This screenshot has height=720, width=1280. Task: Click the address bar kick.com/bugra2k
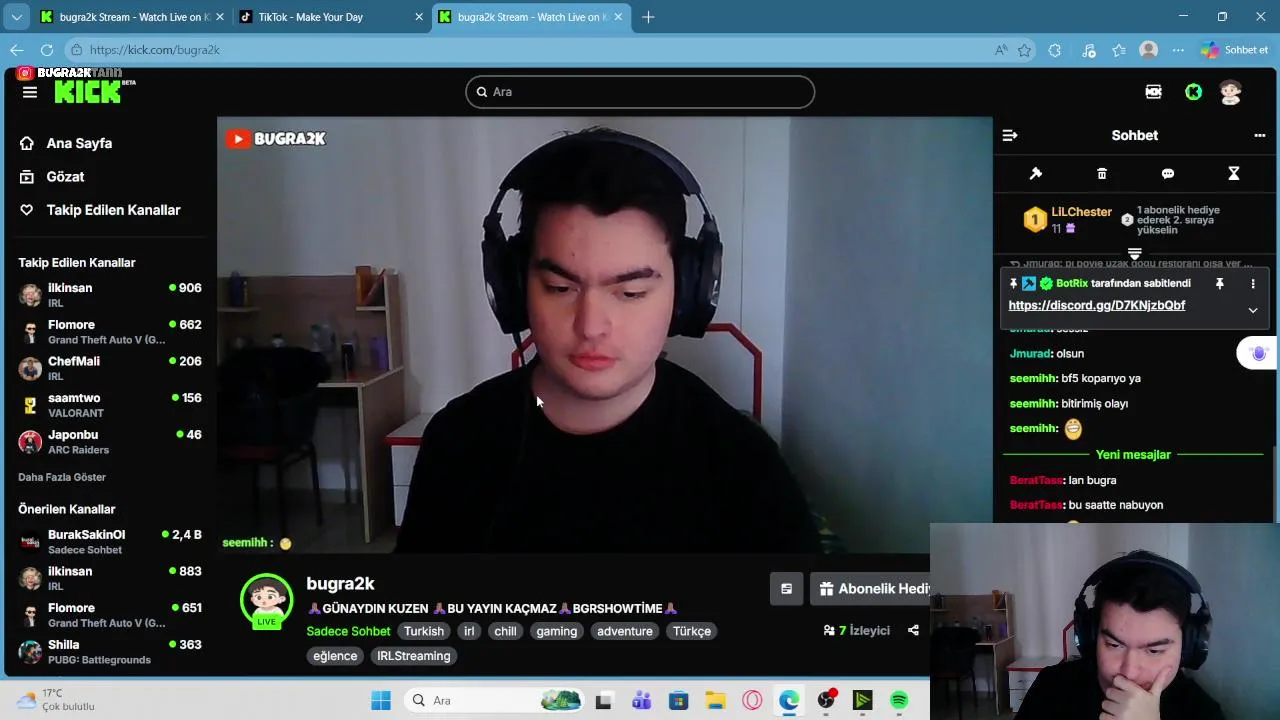coord(154,50)
